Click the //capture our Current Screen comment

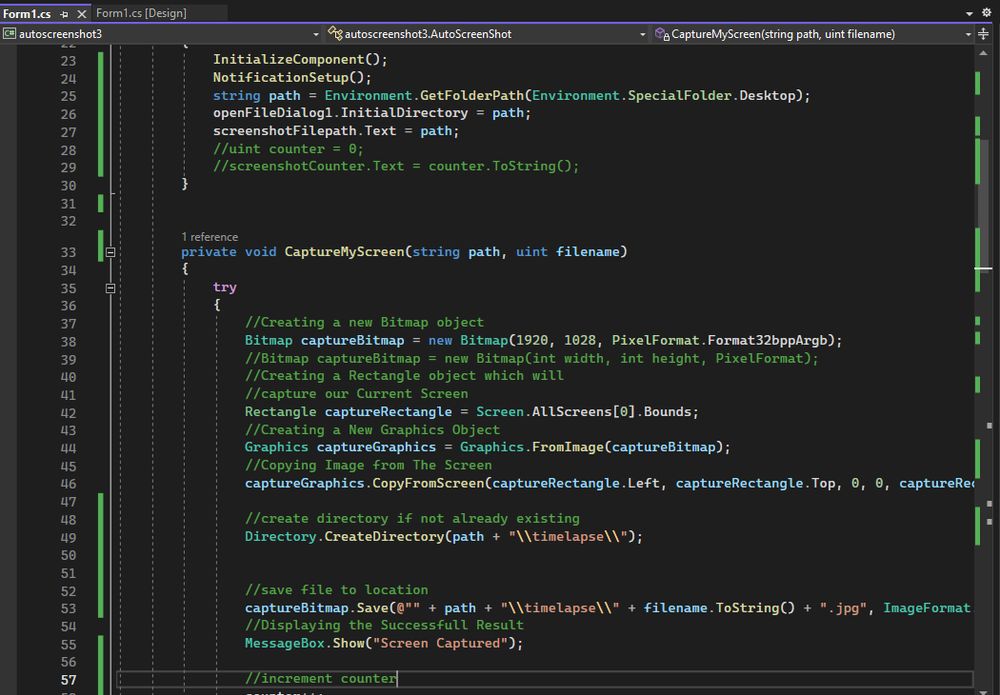click(357, 394)
